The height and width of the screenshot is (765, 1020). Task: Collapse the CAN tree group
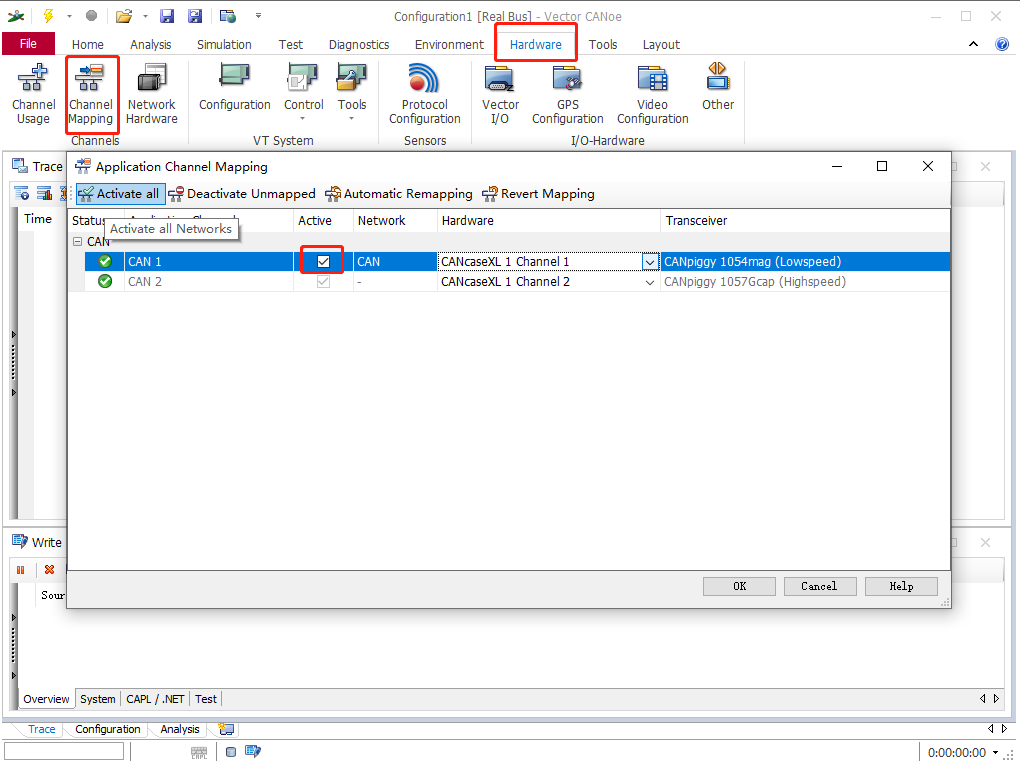coord(77,241)
